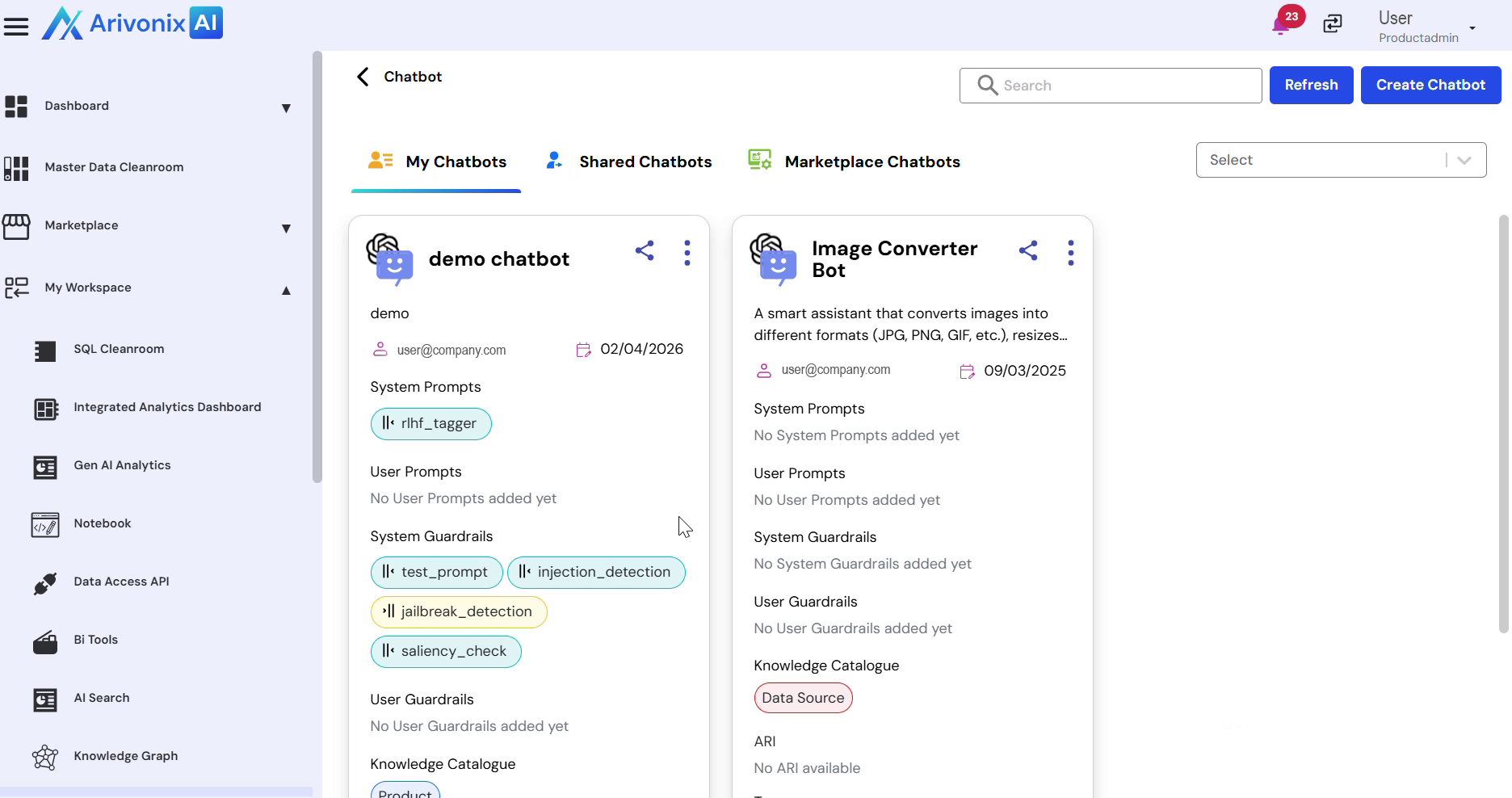The height and width of the screenshot is (798, 1512).
Task: Open demo chatbot three-dot options menu
Action: tap(687, 253)
